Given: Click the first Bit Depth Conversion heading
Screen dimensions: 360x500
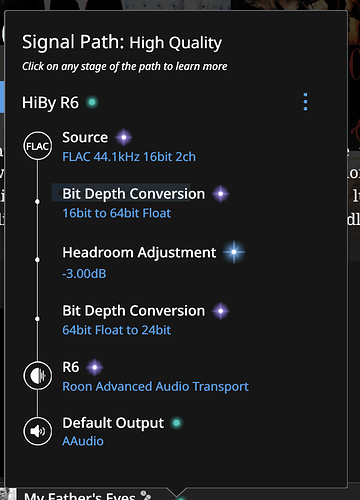Looking at the screenshot, I should point(134,194).
